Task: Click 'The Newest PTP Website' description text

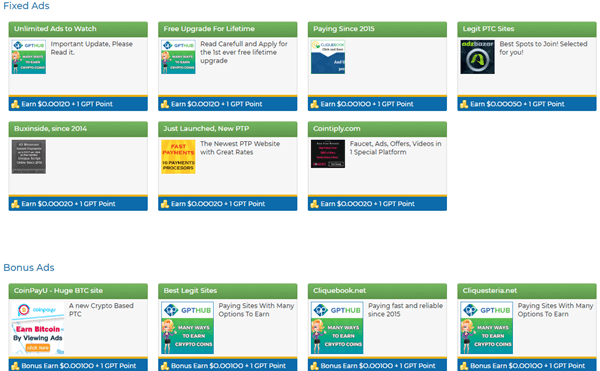Action: pos(240,148)
